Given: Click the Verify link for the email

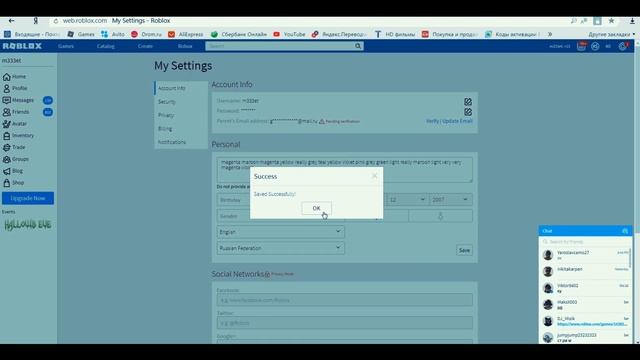Looking at the screenshot, I should coord(432,121).
